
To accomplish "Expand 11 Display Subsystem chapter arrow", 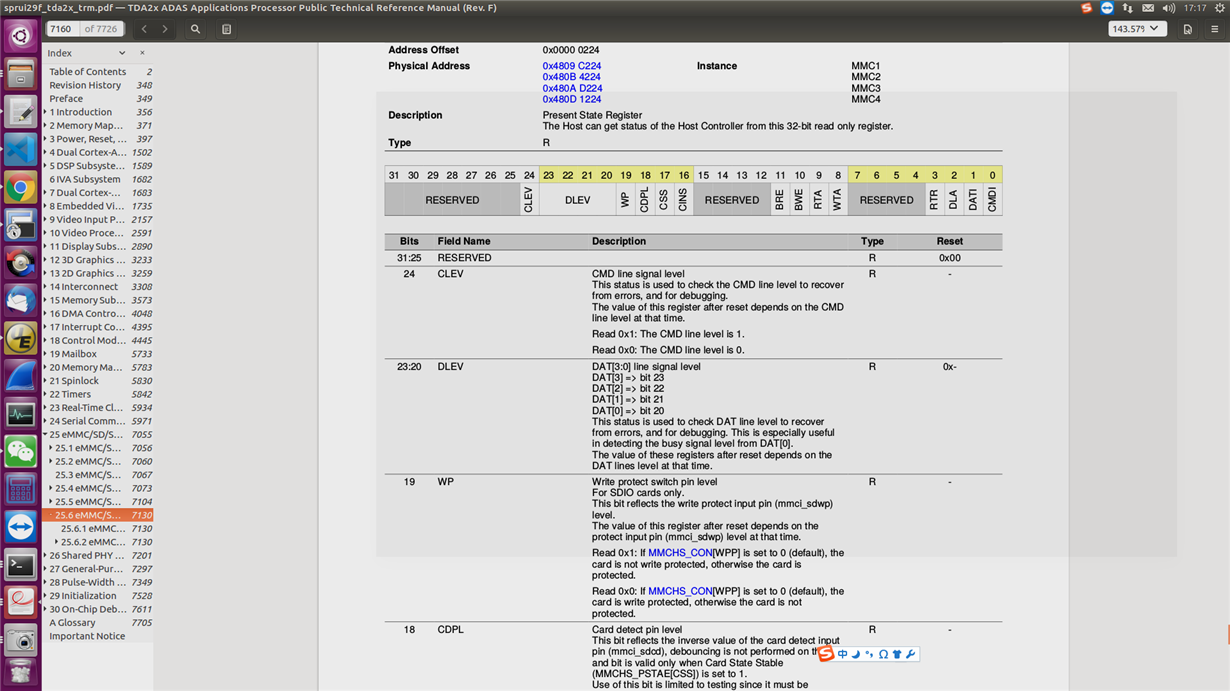I will [x=45, y=246].
